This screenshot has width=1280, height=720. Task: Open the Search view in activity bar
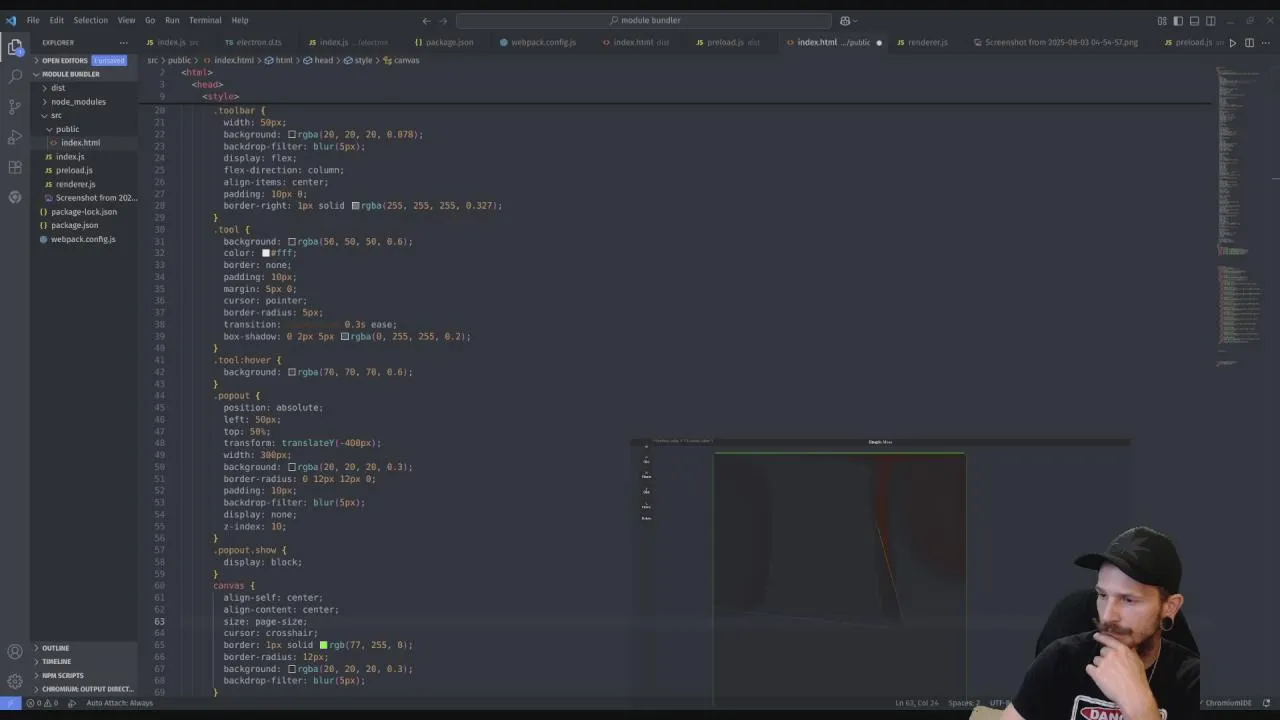[x=15, y=76]
